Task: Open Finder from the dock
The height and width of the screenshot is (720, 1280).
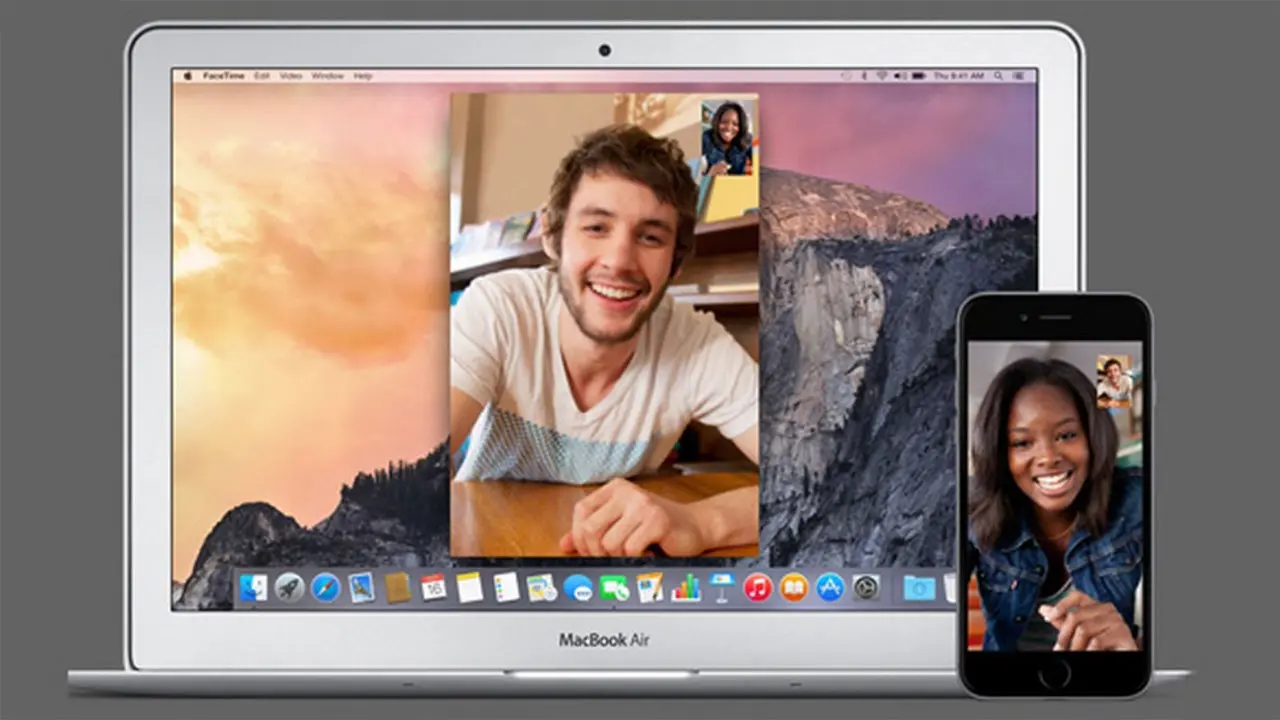Action: pos(253,588)
